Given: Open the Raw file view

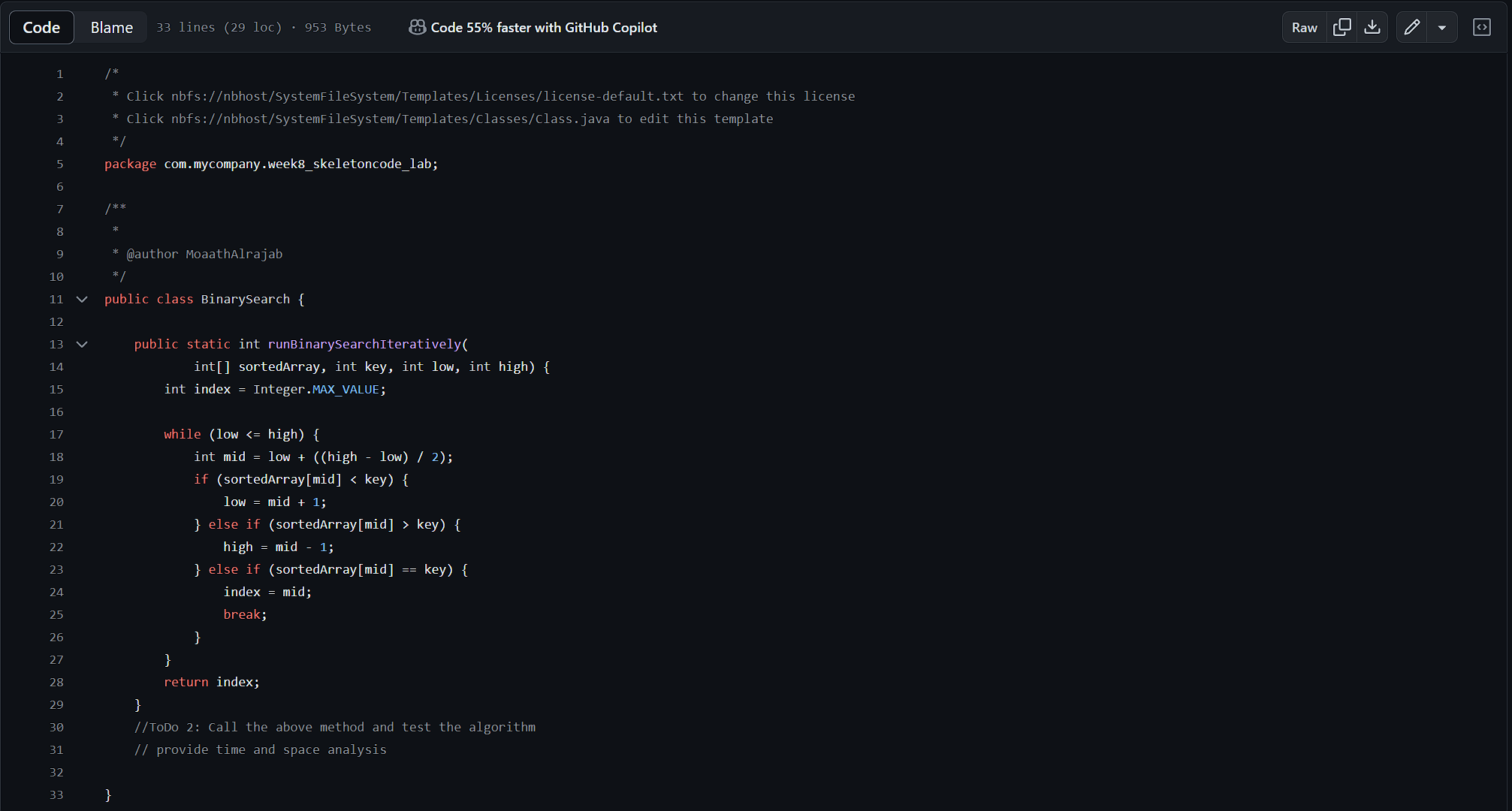Looking at the screenshot, I should (1304, 28).
